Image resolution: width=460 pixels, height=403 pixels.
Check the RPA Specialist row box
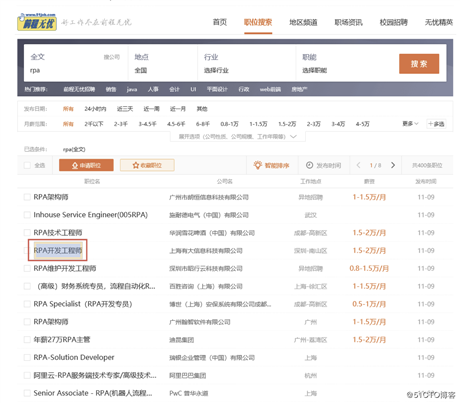27,304
